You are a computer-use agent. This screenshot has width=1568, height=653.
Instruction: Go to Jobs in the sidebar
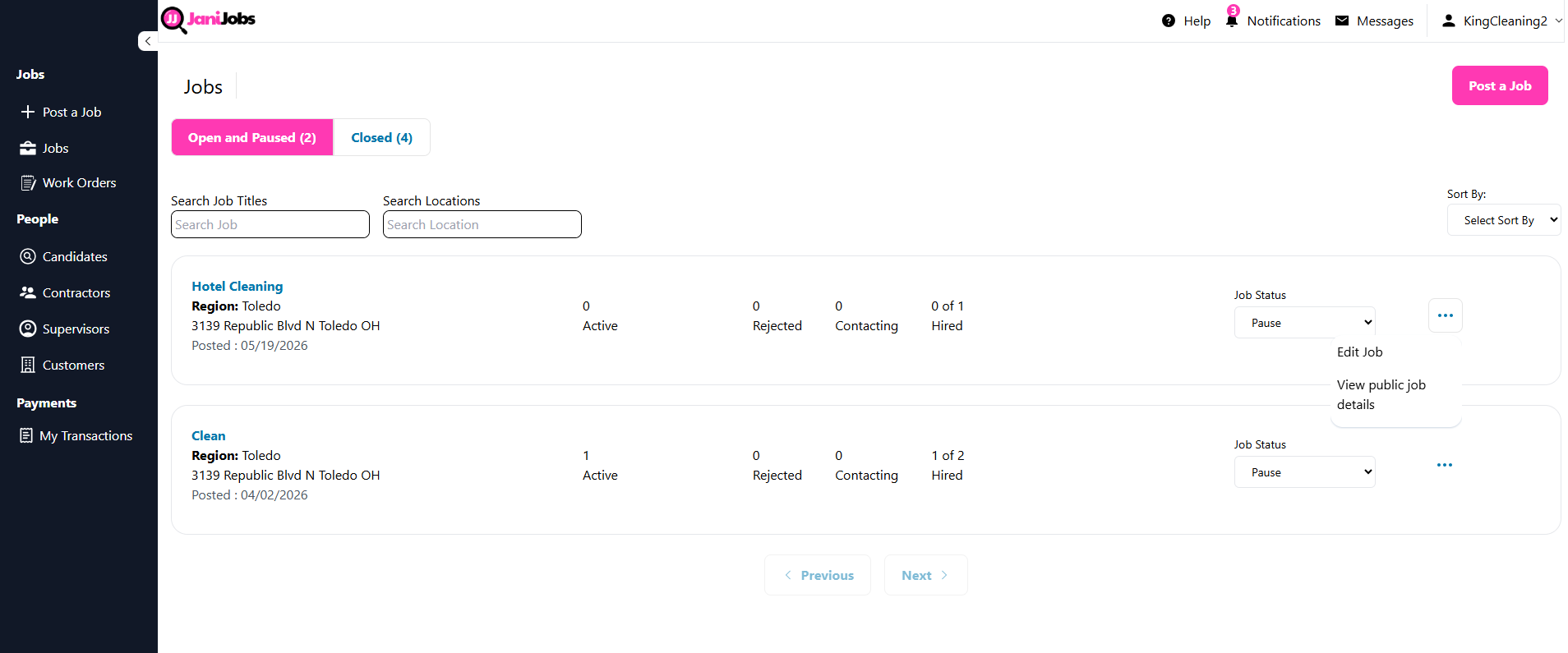coord(55,148)
